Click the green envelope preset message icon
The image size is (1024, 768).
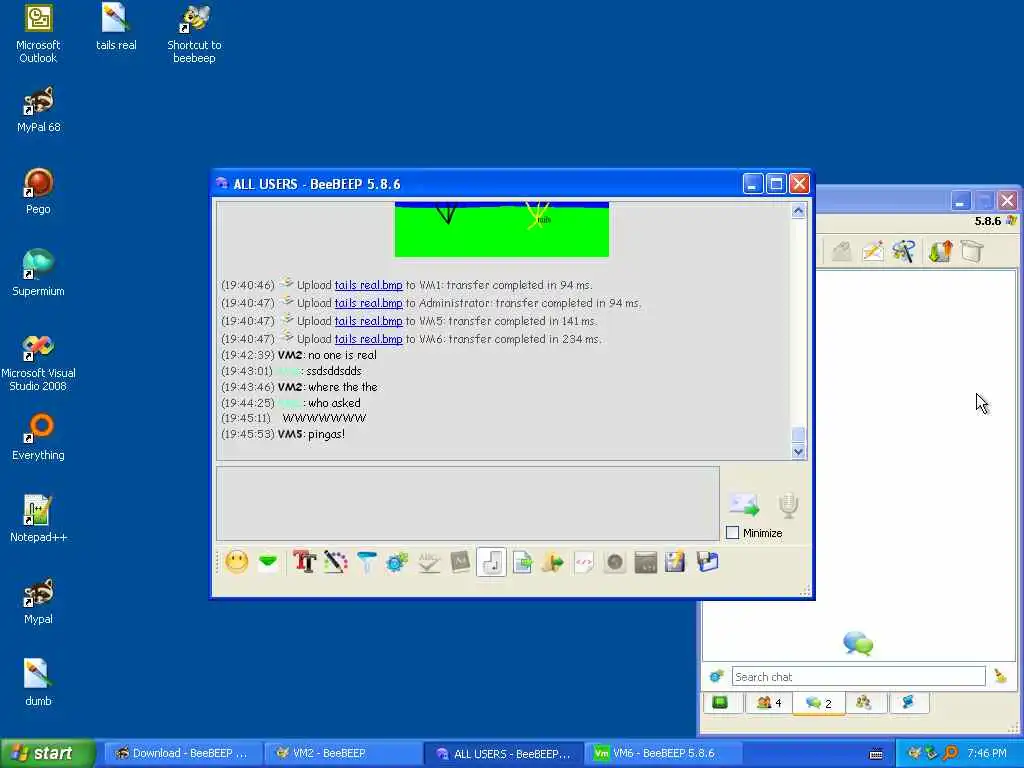(268, 562)
